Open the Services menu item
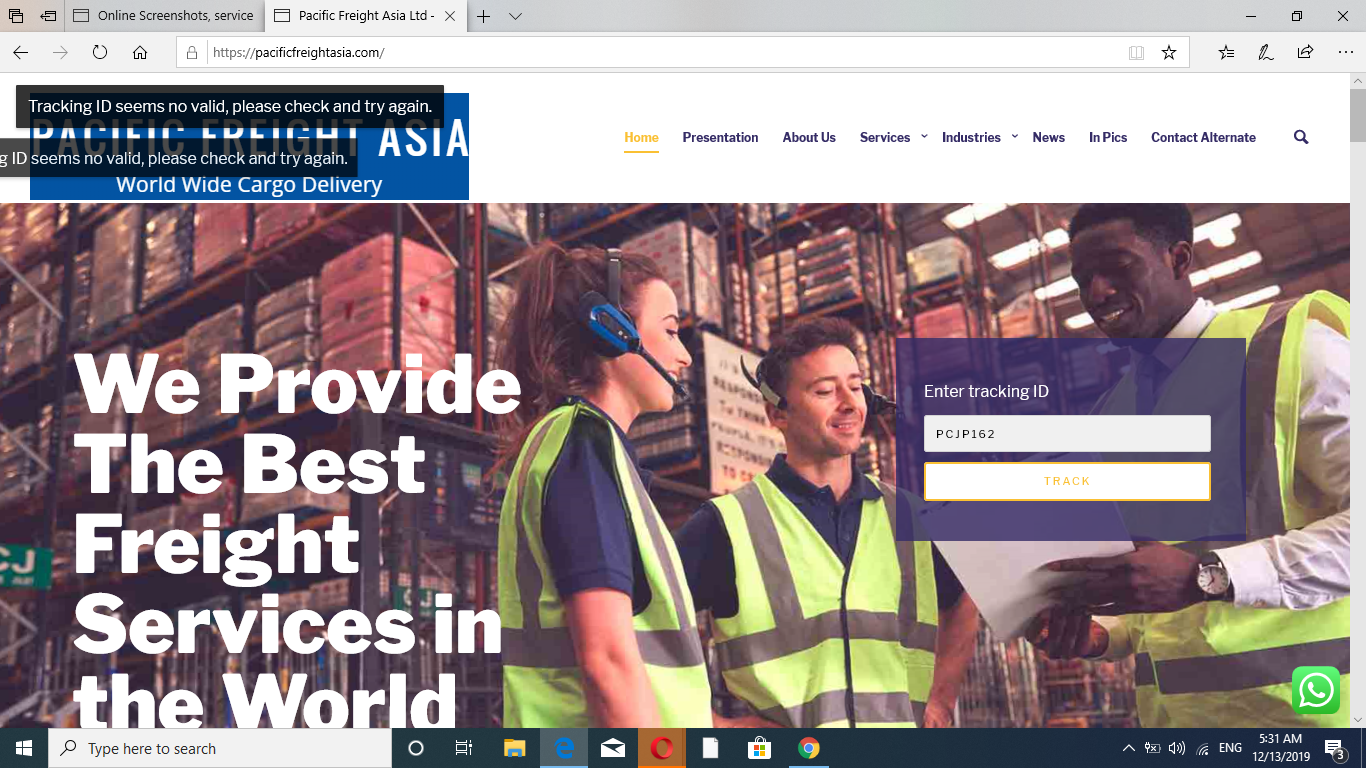 pyautogui.click(x=885, y=137)
